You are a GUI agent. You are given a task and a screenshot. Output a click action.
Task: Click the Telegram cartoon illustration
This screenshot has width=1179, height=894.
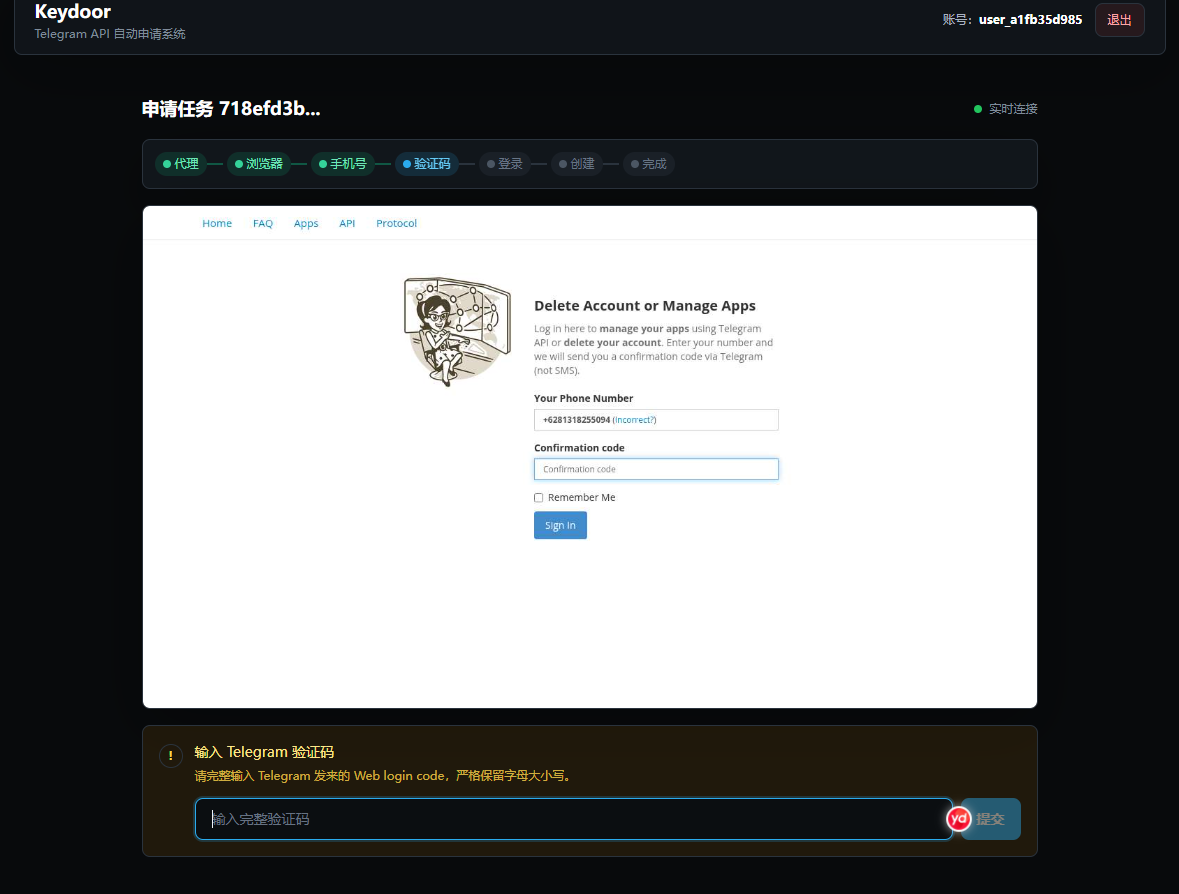456,332
